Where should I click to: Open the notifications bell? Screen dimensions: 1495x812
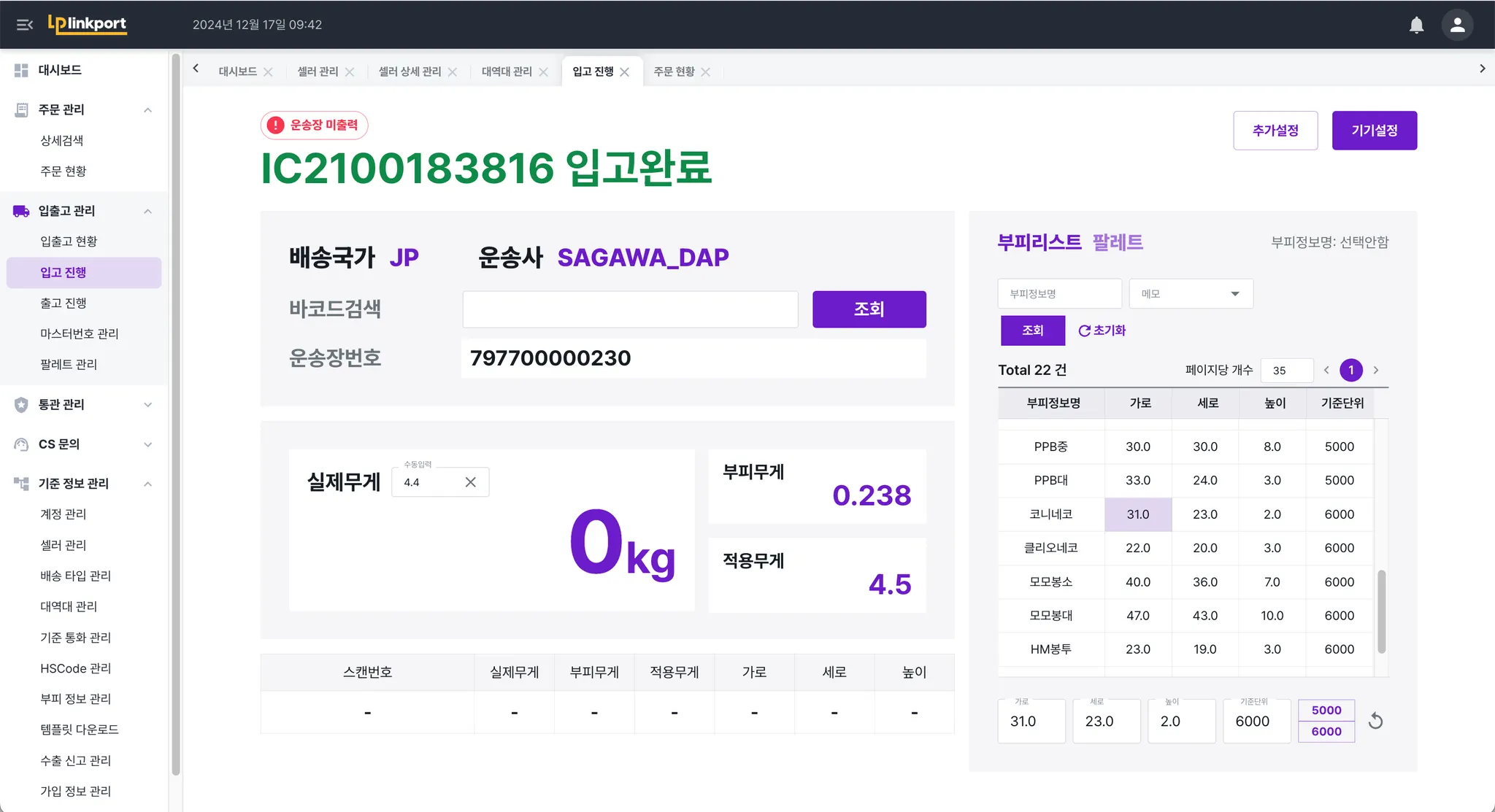pos(1416,25)
